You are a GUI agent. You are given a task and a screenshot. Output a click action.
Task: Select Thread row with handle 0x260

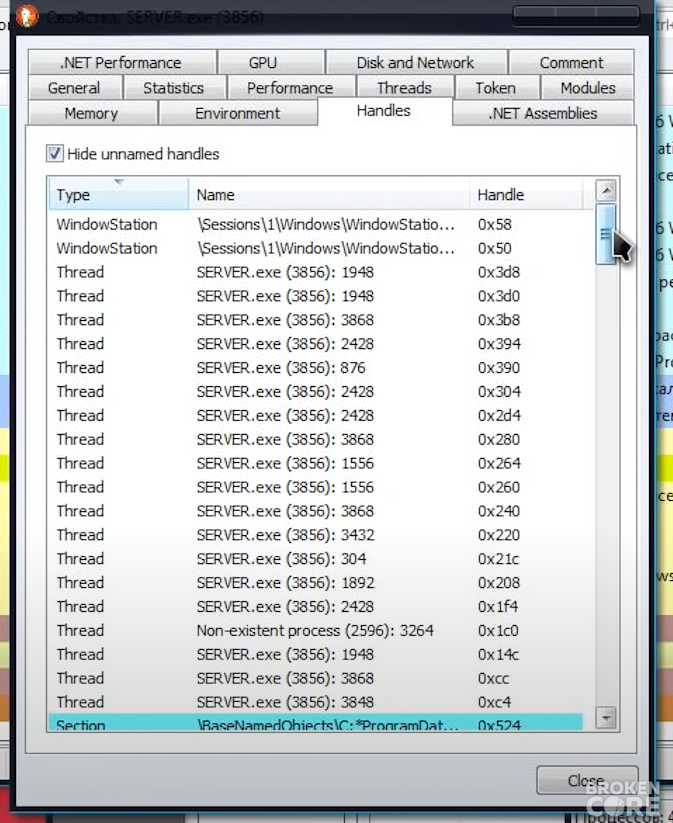click(316, 487)
